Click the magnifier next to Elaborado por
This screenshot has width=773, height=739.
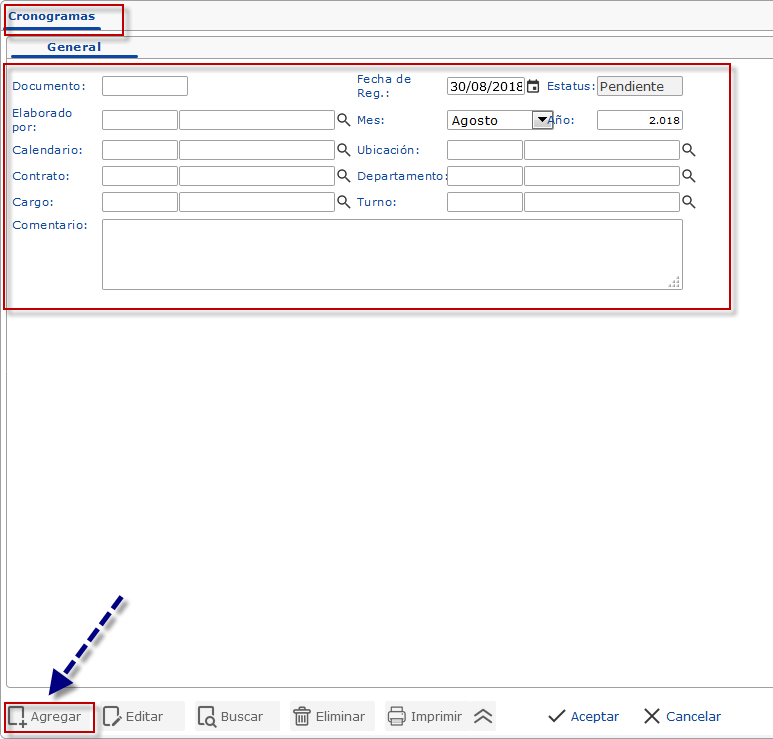coord(343,120)
